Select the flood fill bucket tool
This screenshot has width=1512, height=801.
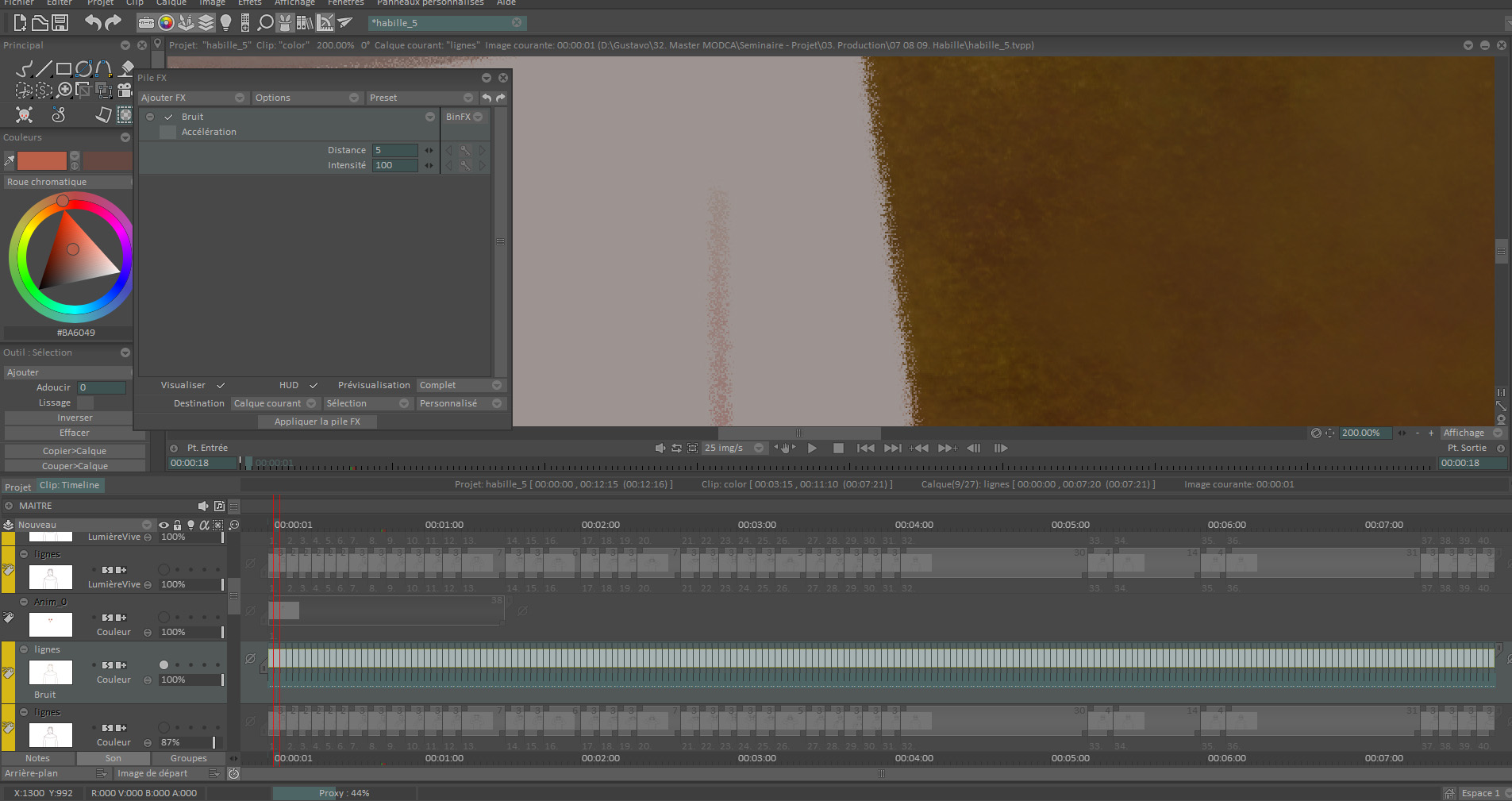point(125,69)
